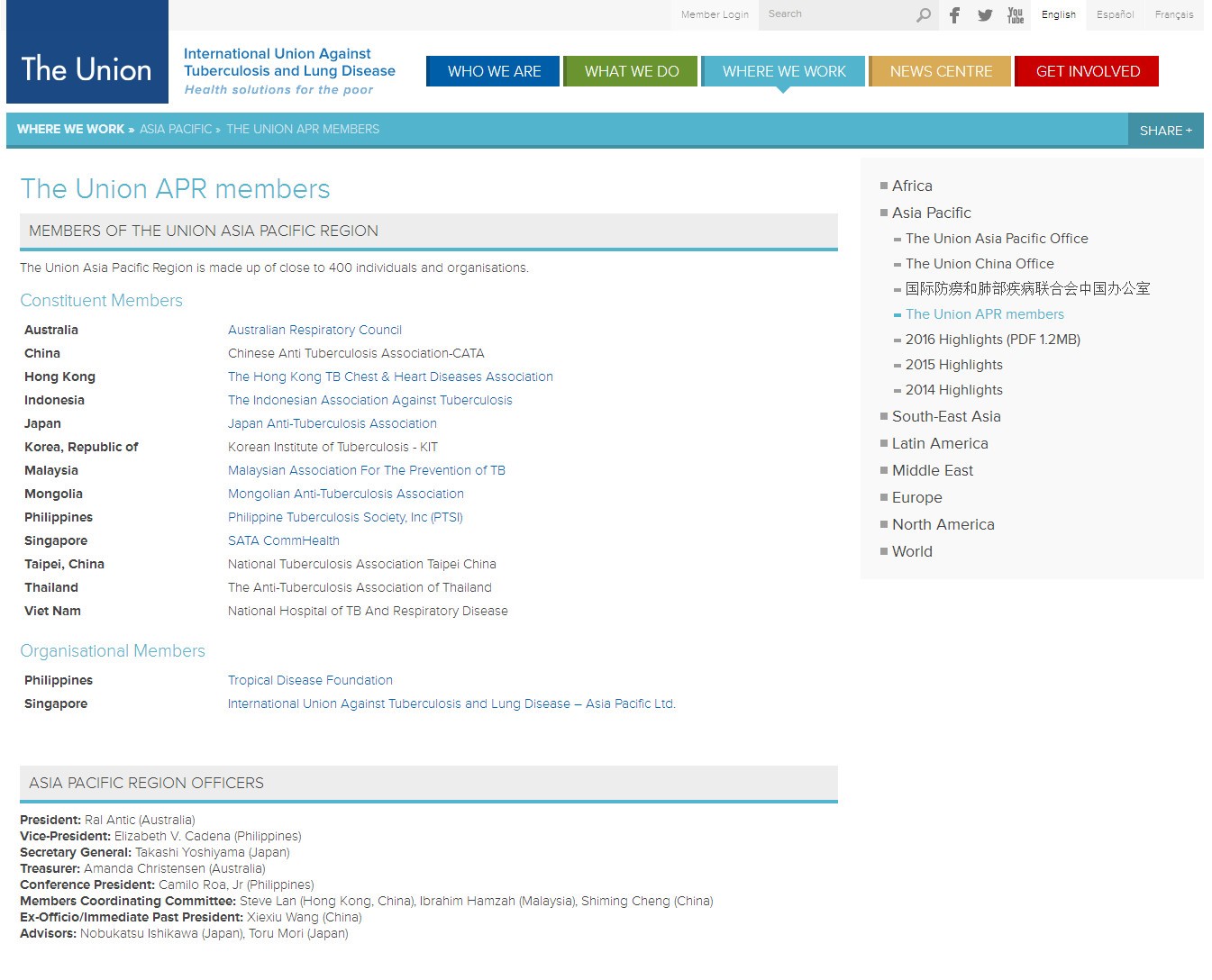Click National Tuberculosis Association Taipei China text
1212x980 pixels.
point(361,564)
